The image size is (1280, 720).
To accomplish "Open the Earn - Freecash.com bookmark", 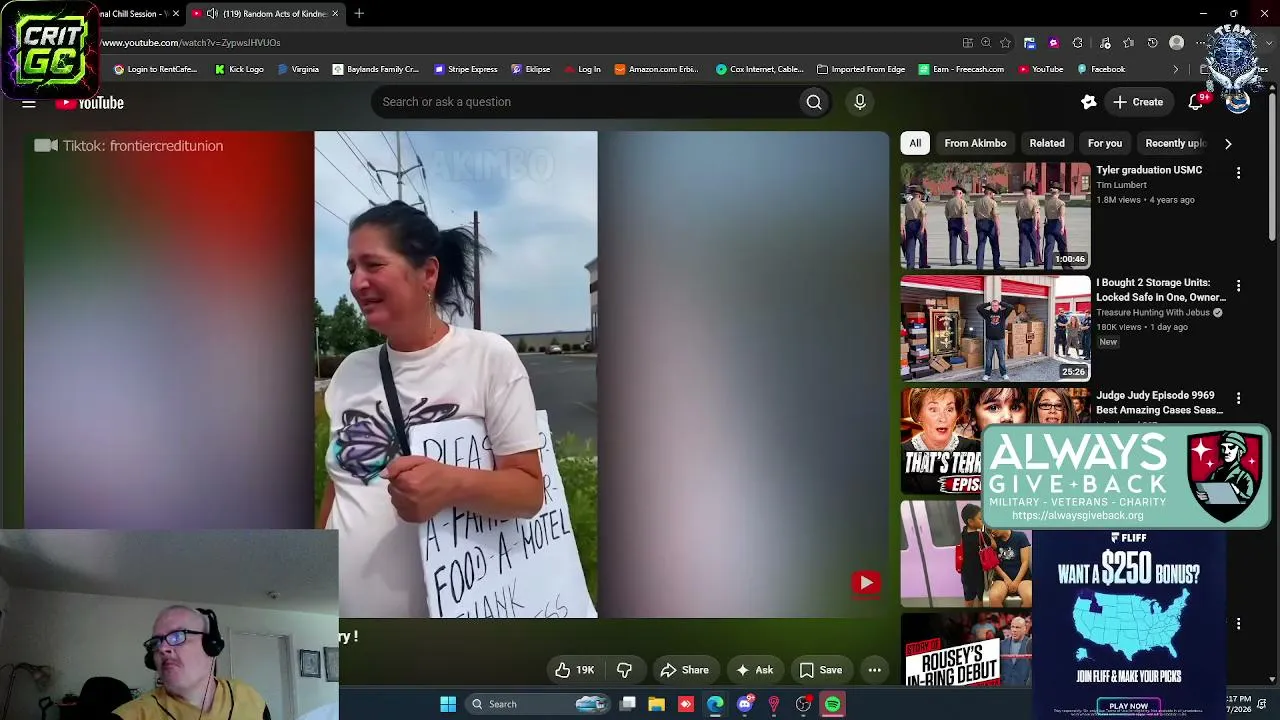I will (961, 69).
